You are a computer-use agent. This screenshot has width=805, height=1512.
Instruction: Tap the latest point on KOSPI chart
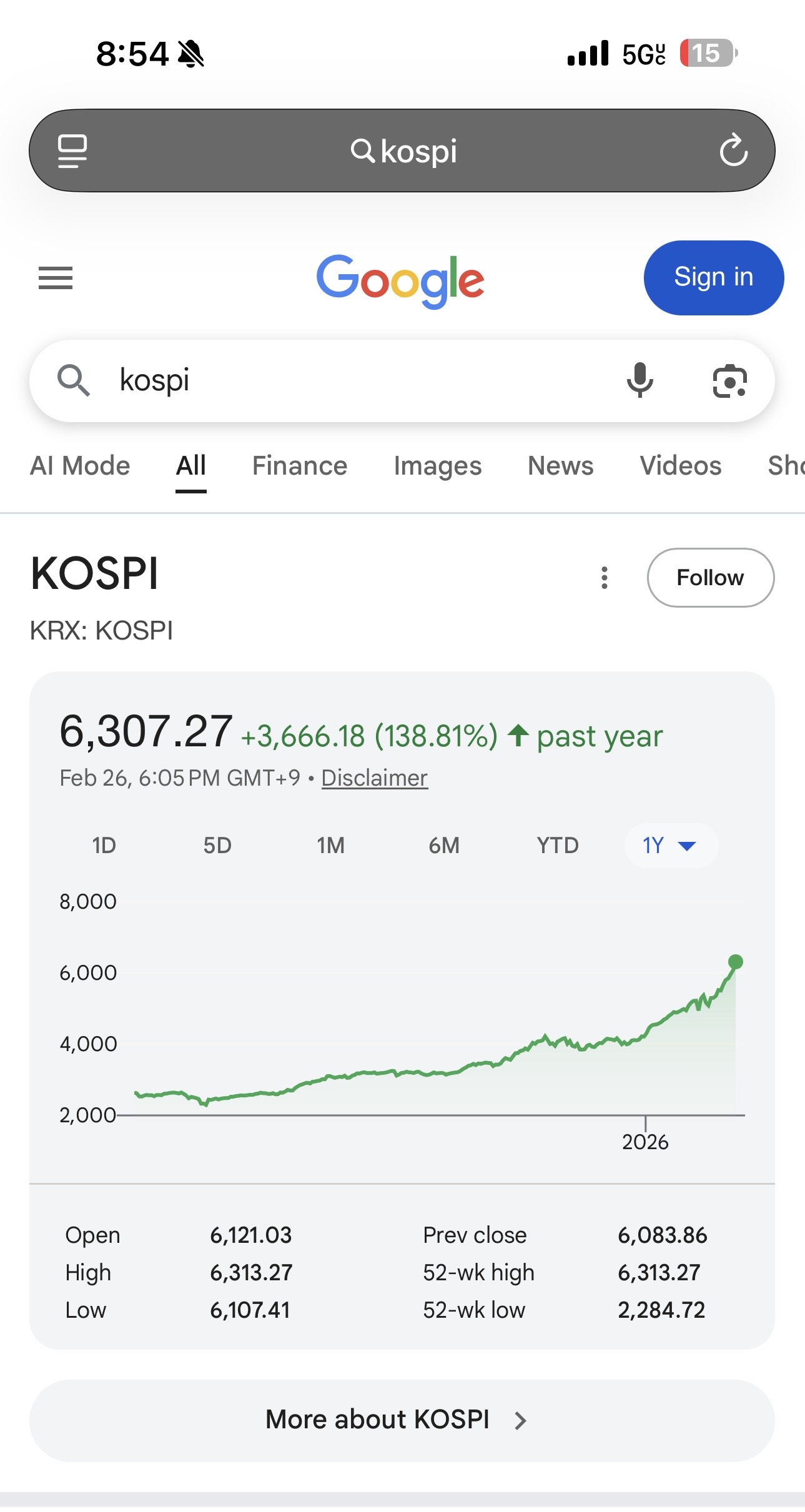[x=736, y=962]
